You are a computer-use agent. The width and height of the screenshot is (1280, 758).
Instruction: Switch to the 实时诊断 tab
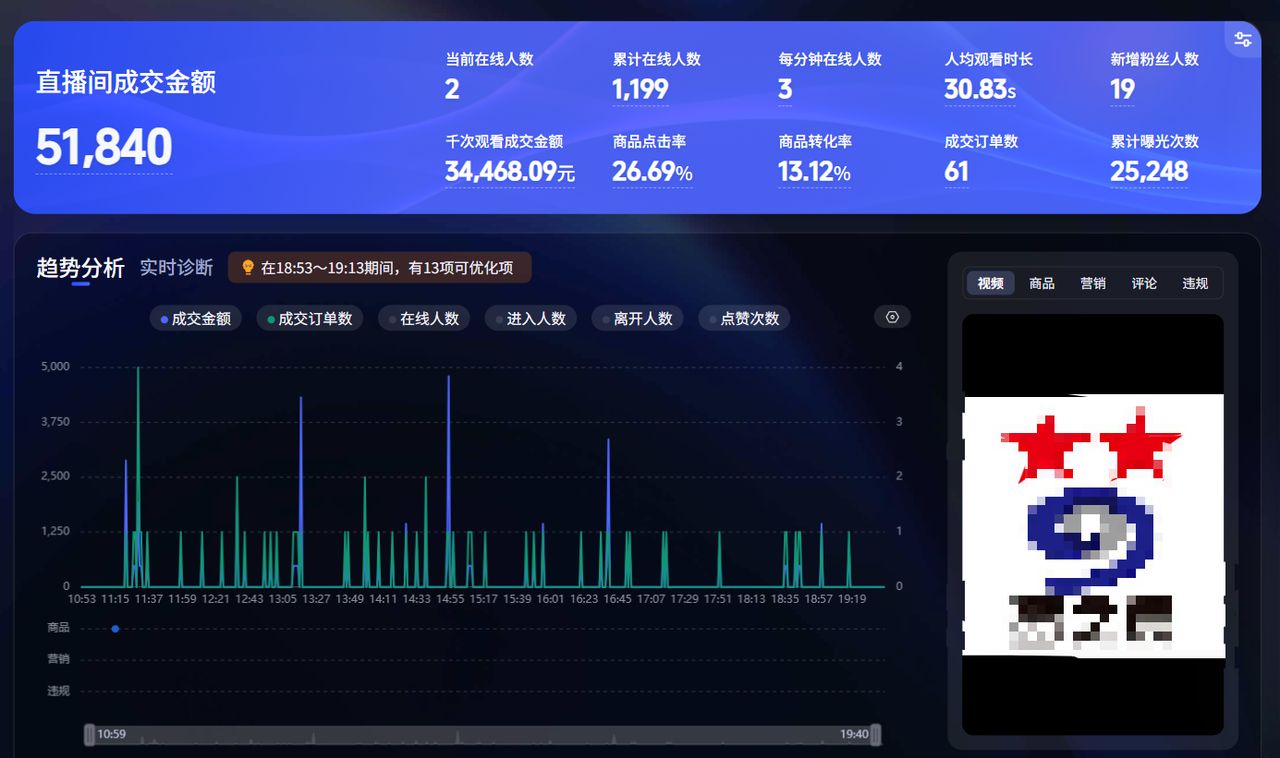(176, 268)
